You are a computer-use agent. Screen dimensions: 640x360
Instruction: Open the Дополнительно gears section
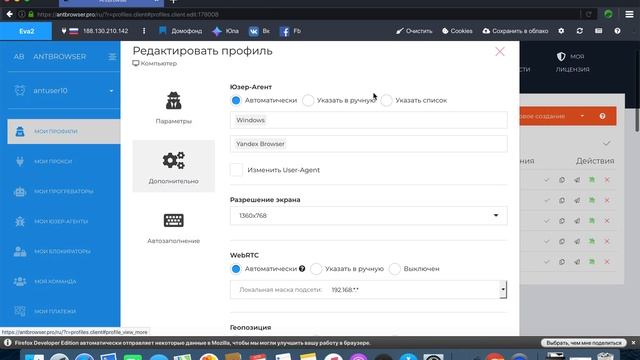click(173, 160)
